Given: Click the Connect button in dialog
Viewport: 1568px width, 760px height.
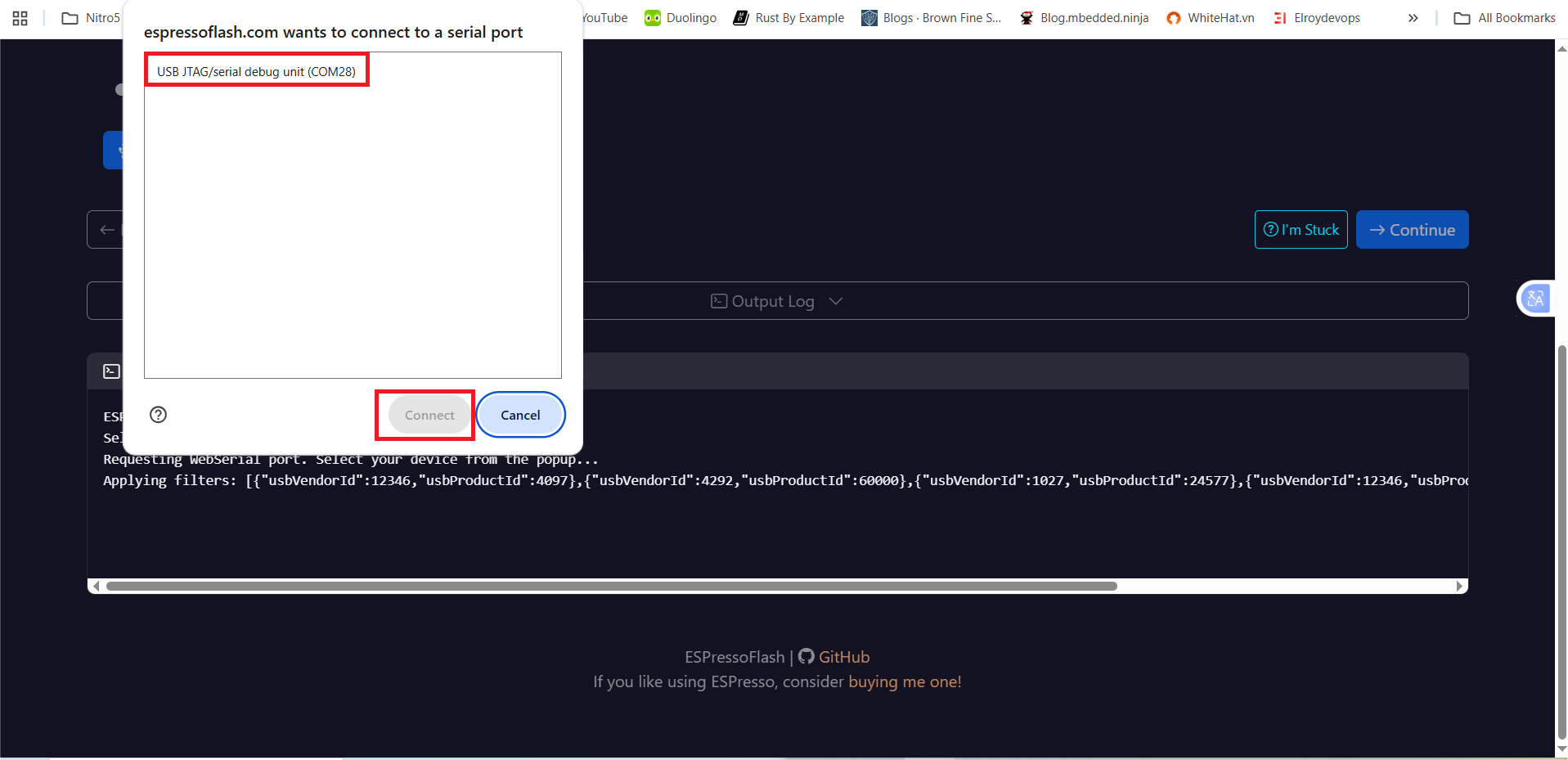Looking at the screenshot, I should coord(429,415).
